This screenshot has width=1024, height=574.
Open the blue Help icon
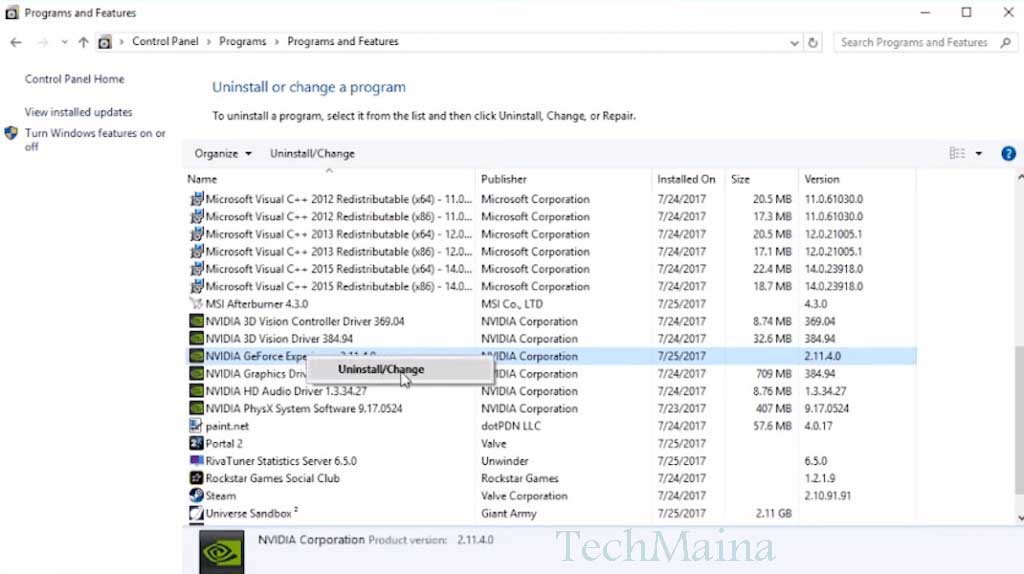(x=1008, y=153)
